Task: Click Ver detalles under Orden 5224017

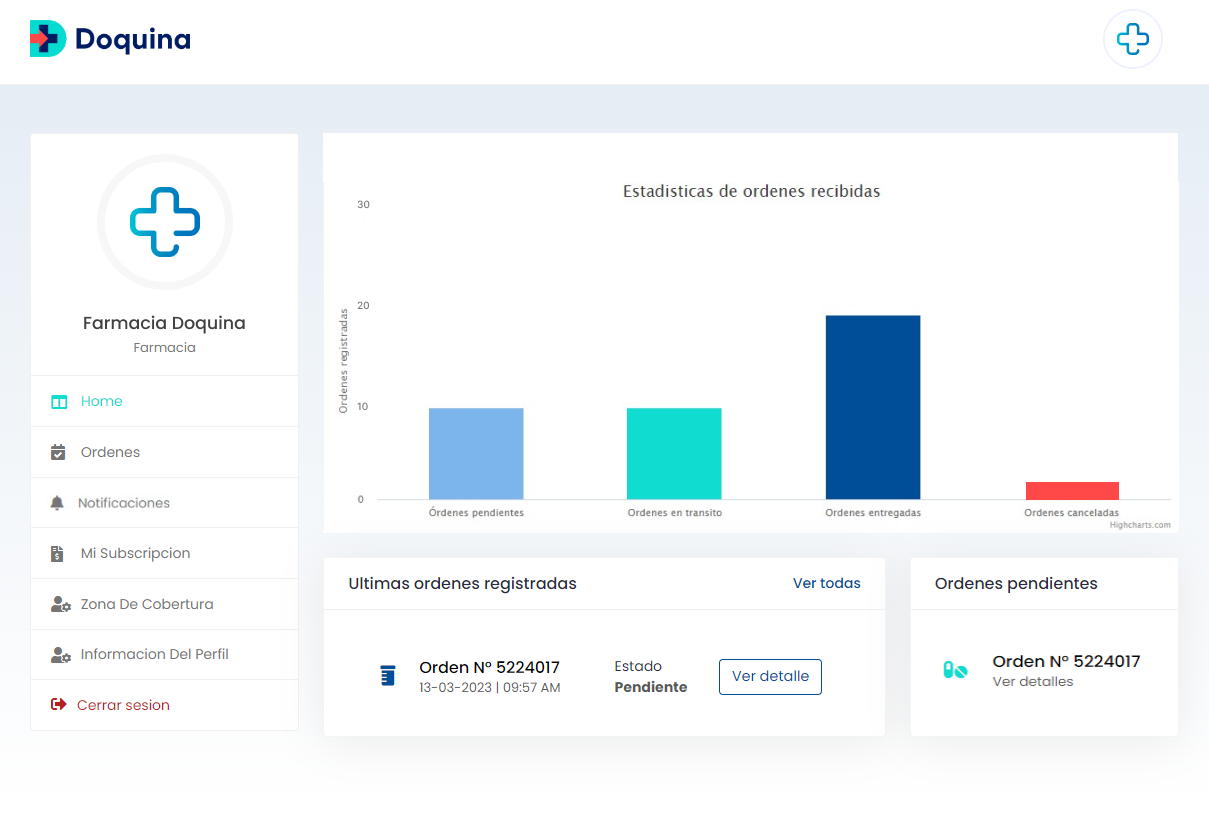Action: pos(1033,681)
